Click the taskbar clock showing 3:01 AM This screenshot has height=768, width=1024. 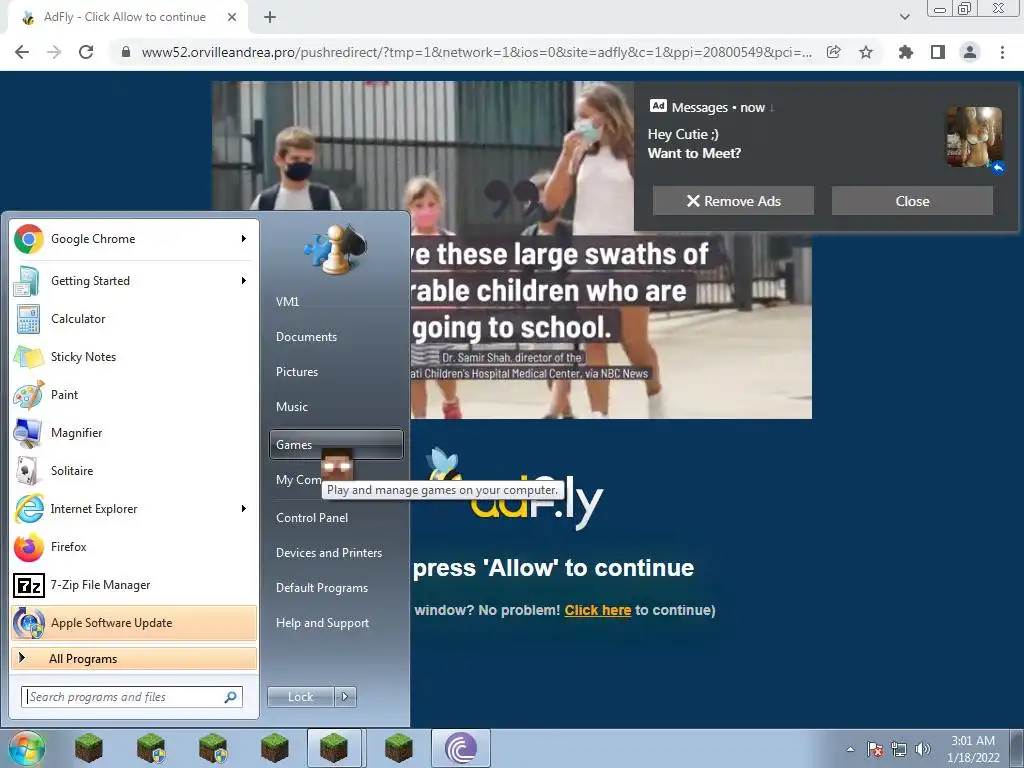tap(973, 749)
